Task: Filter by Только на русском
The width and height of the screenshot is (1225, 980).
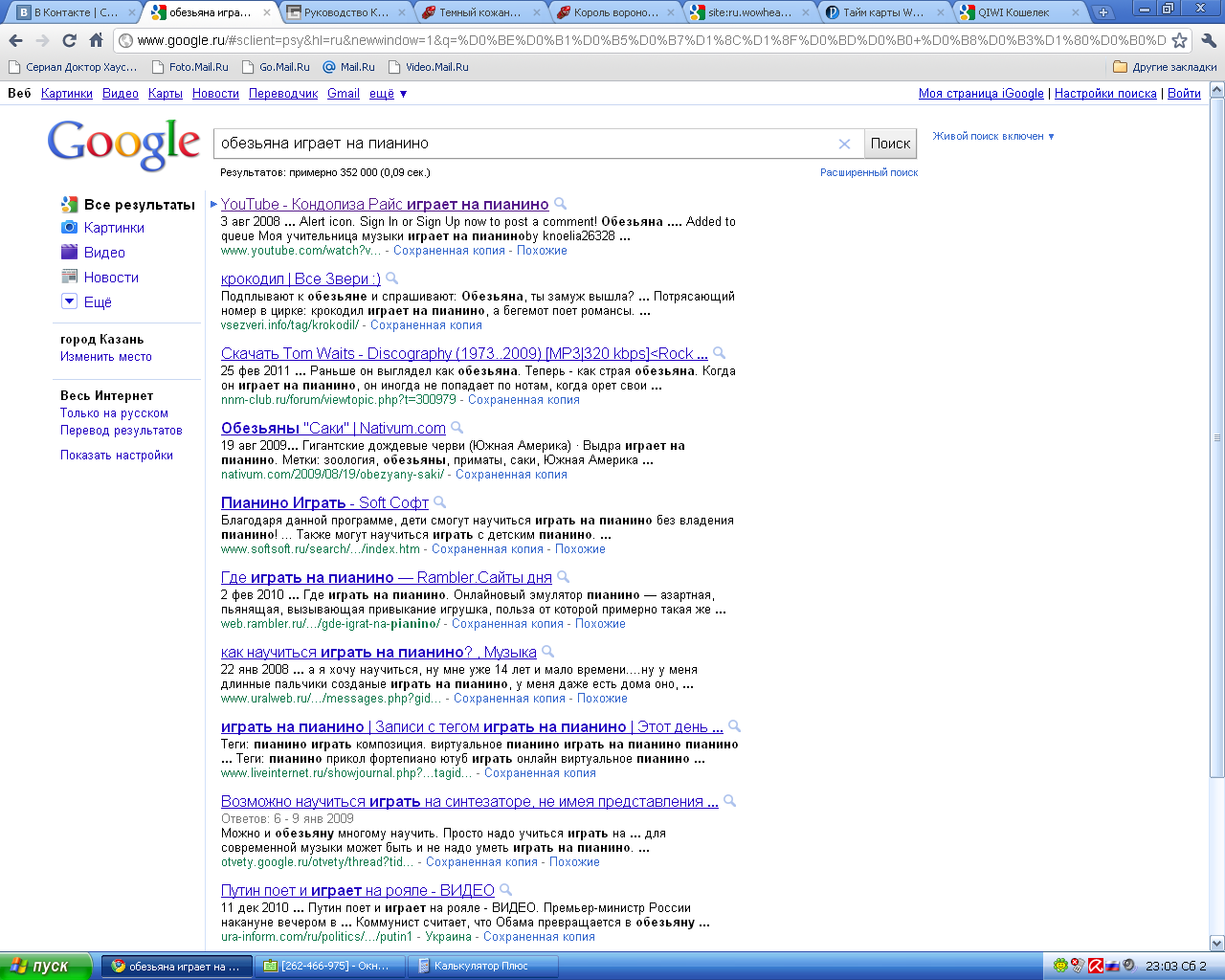Action: 114,413
